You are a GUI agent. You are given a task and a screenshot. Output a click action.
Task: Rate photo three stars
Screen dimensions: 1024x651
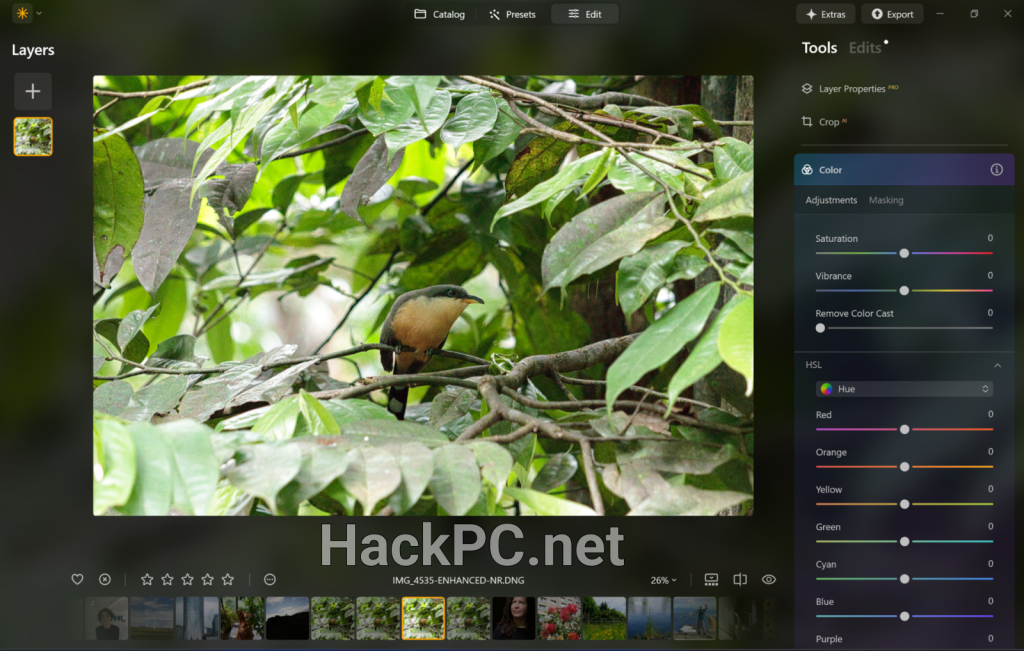coord(187,579)
